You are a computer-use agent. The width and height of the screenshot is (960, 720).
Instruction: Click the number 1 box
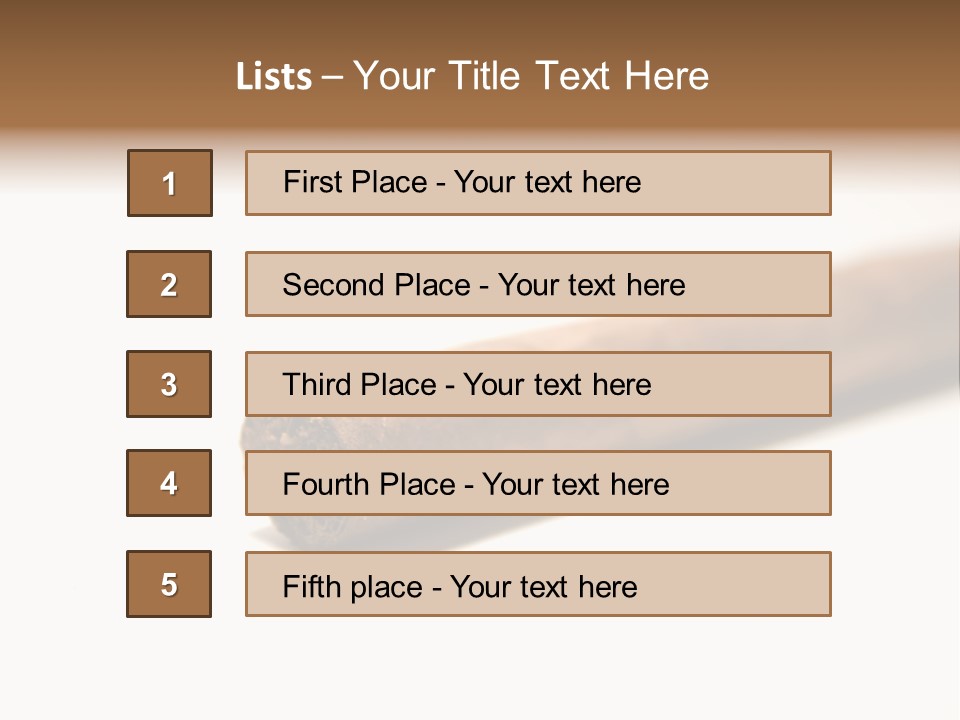click(x=170, y=183)
